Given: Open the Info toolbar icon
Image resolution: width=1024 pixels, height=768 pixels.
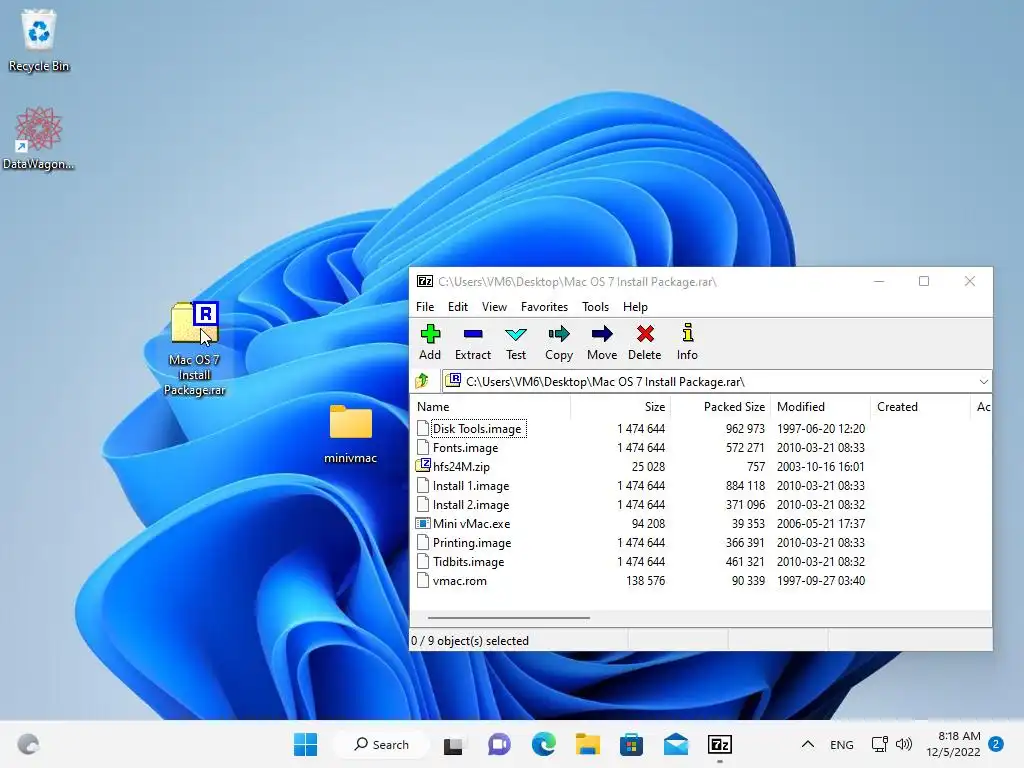Looking at the screenshot, I should (687, 342).
